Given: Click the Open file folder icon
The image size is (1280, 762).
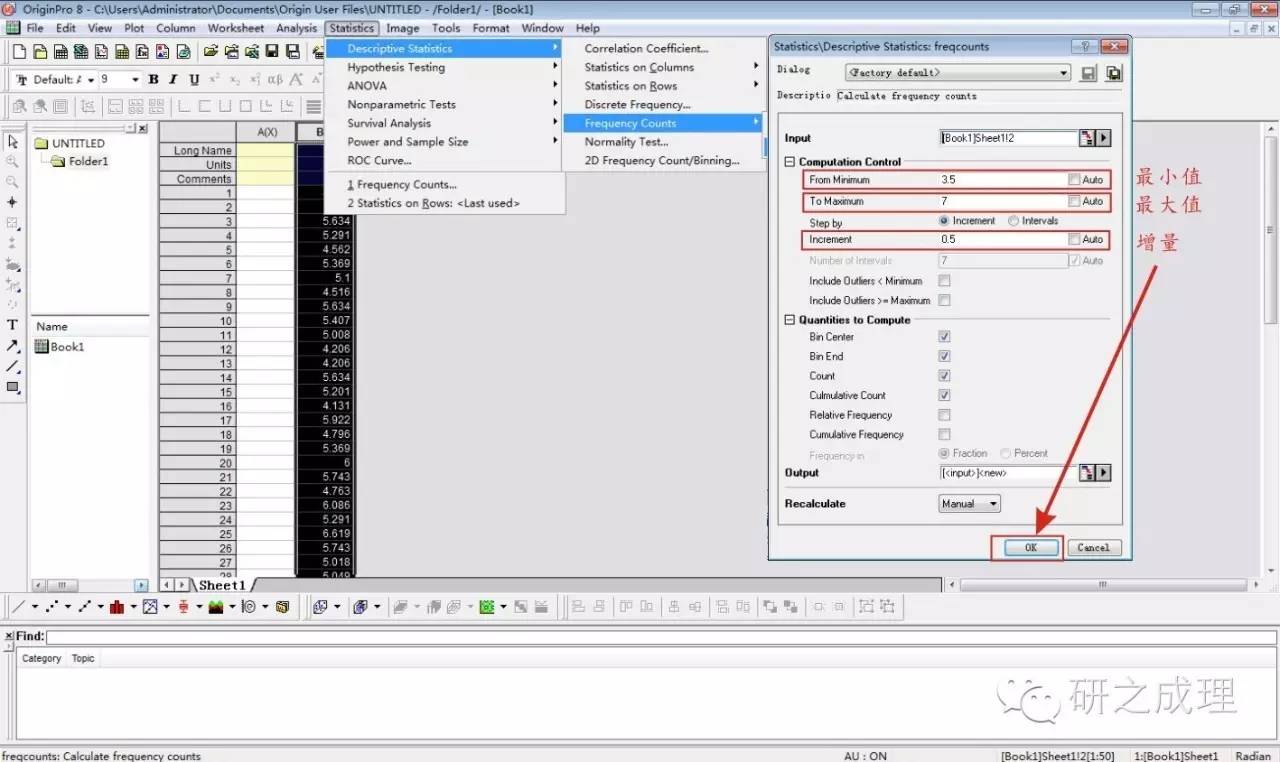Looking at the screenshot, I should (x=211, y=52).
